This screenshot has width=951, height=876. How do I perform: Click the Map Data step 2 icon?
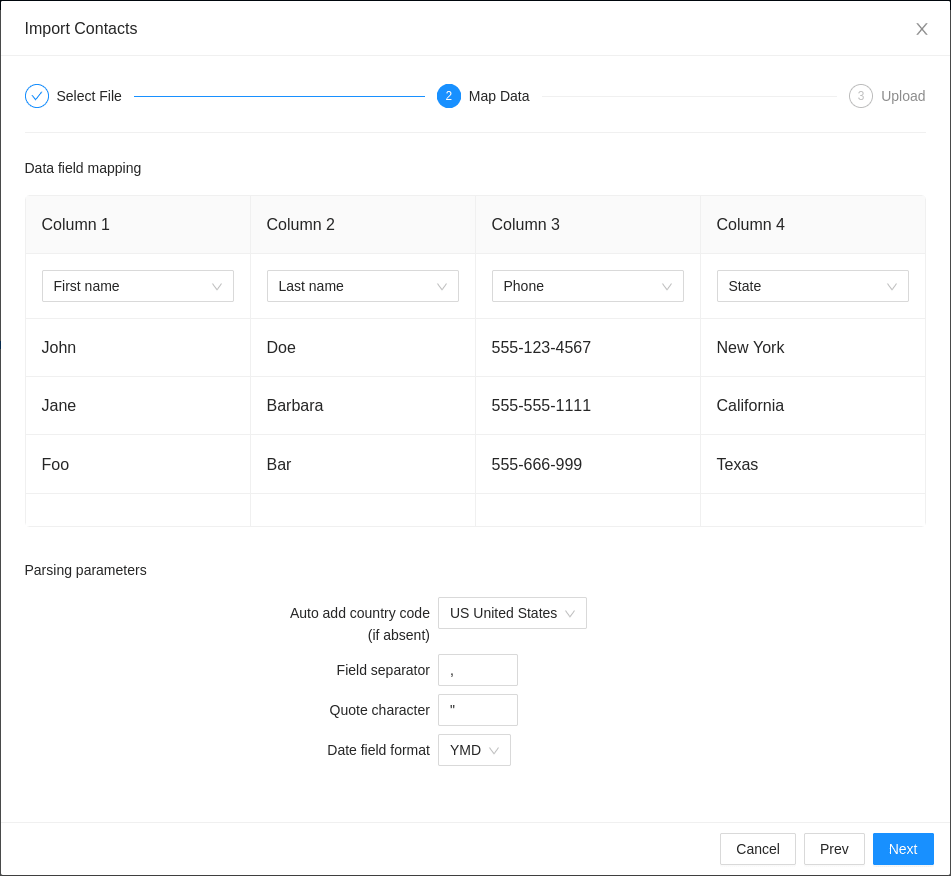point(449,96)
